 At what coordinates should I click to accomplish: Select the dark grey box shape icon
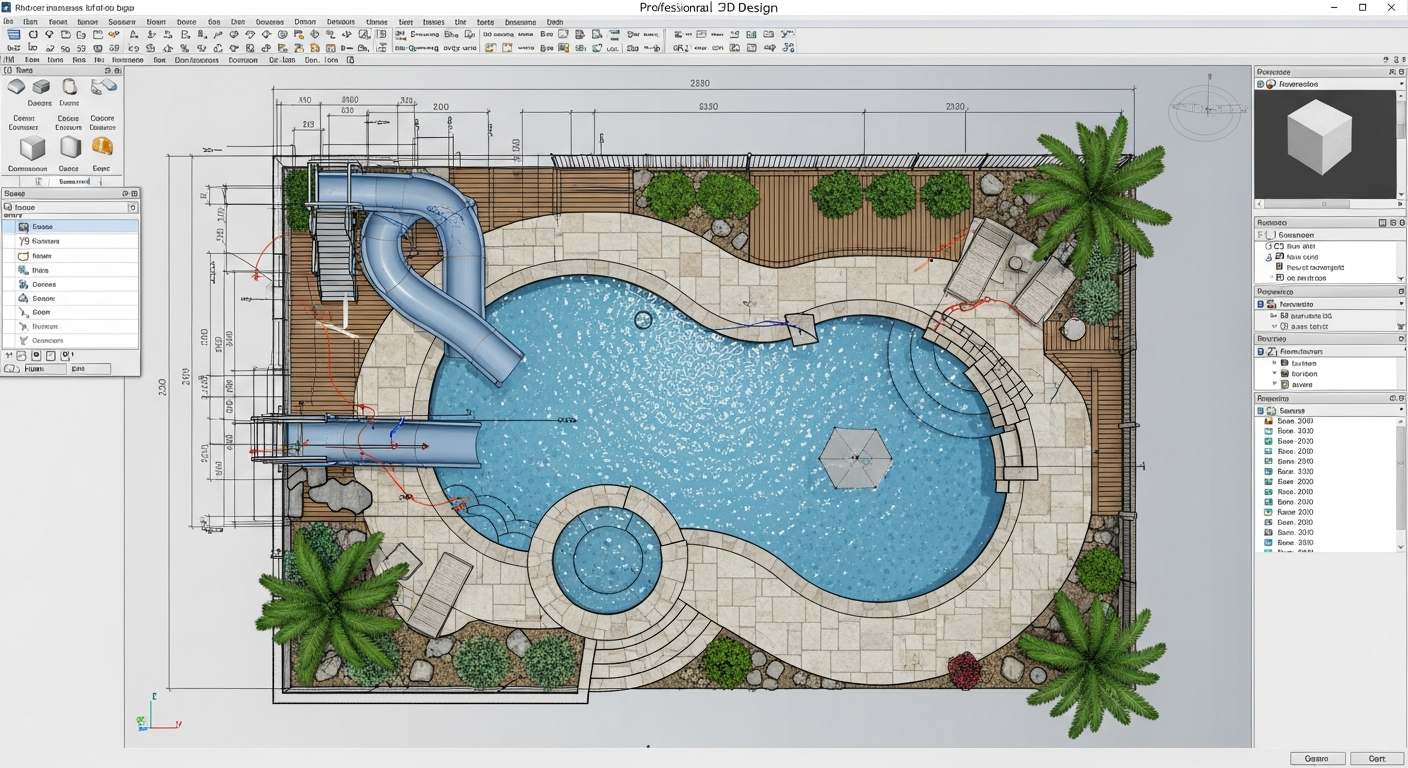point(41,87)
